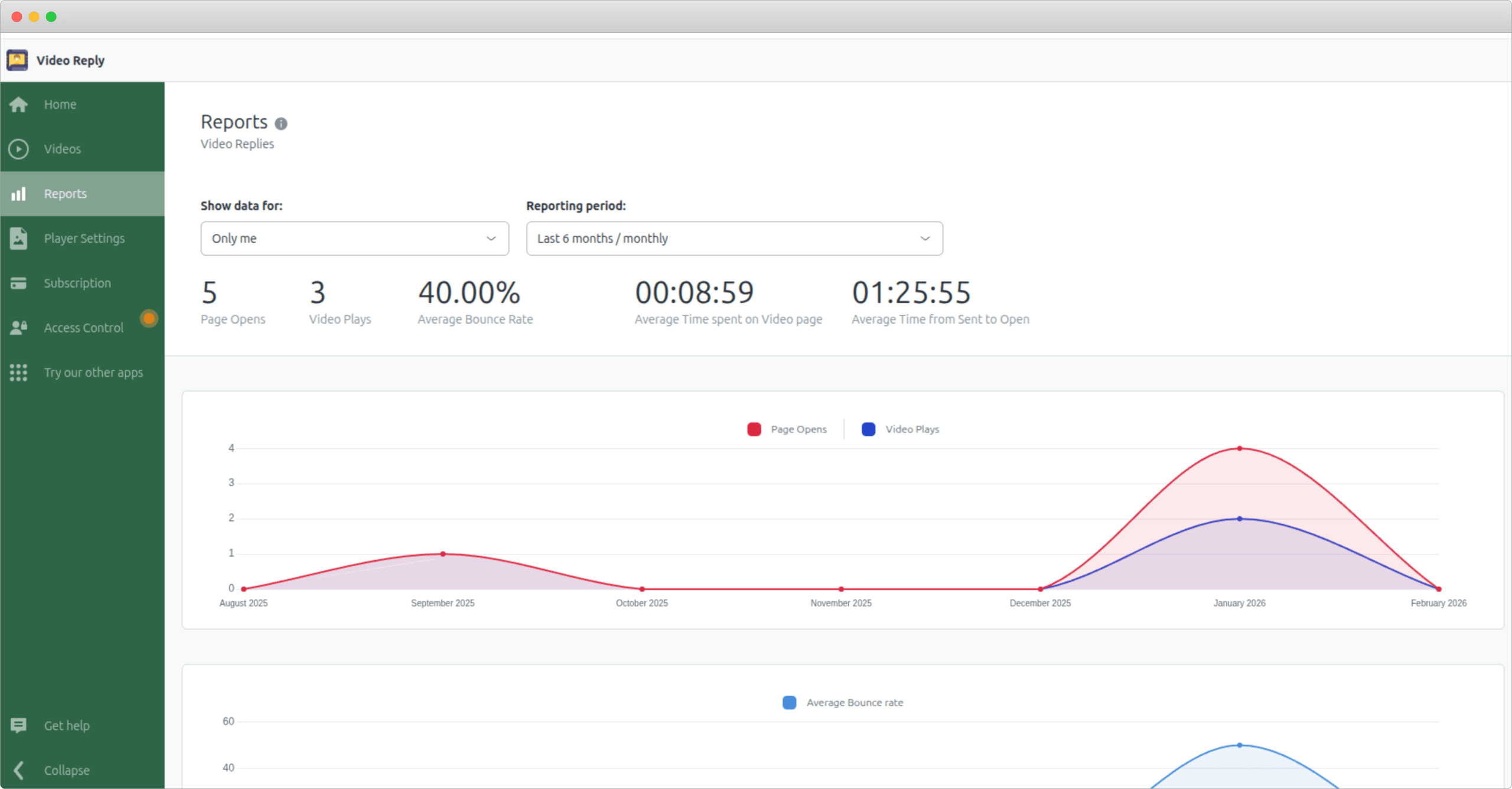Select the Videos icon in sidebar
This screenshot has width=1512, height=789.
tap(18, 149)
